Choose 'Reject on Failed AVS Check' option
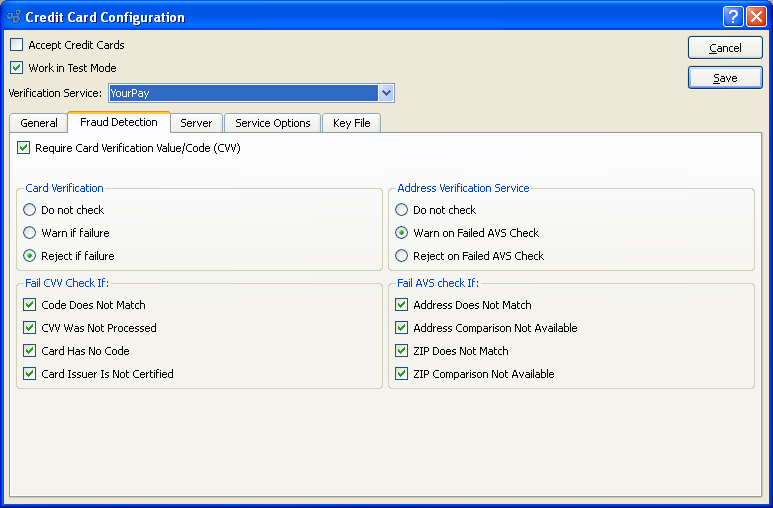773x508 pixels. click(402, 256)
